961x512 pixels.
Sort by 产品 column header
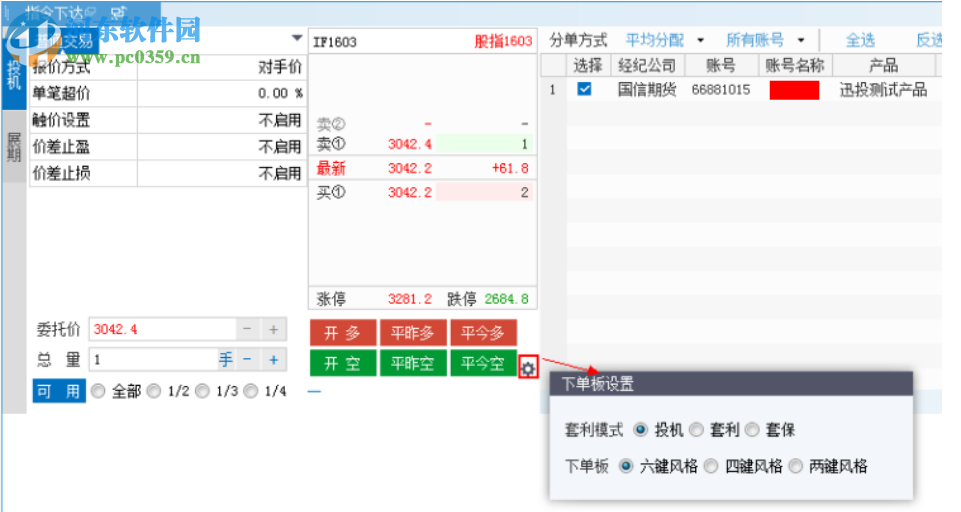pyautogui.click(x=883, y=65)
